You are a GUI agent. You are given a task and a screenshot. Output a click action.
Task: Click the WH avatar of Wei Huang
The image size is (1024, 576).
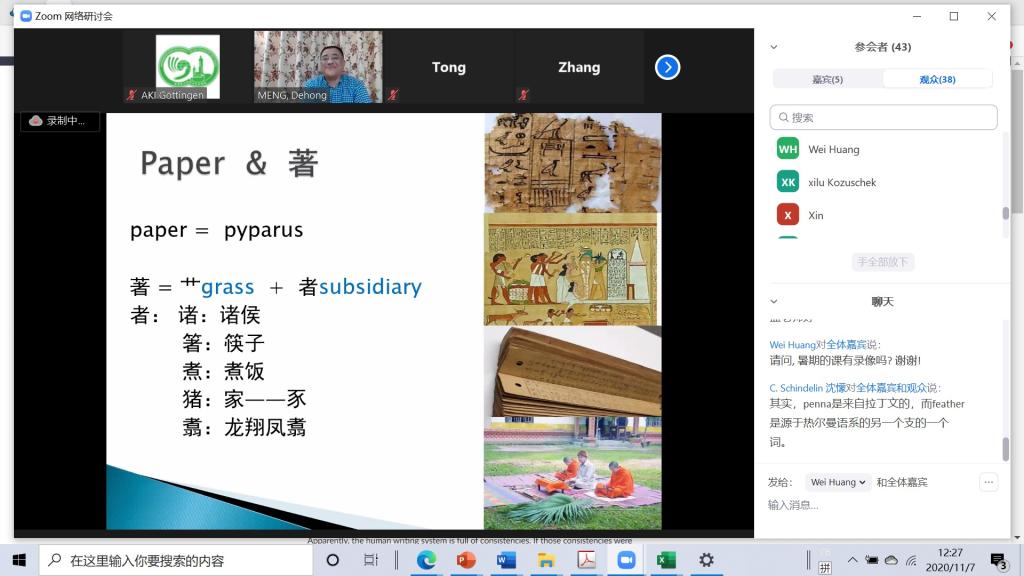(788, 149)
